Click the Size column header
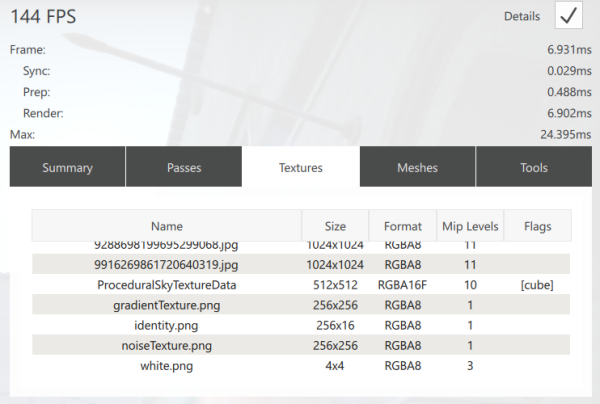The width and height of the screenshot is (600, 404). coord(335,226)
